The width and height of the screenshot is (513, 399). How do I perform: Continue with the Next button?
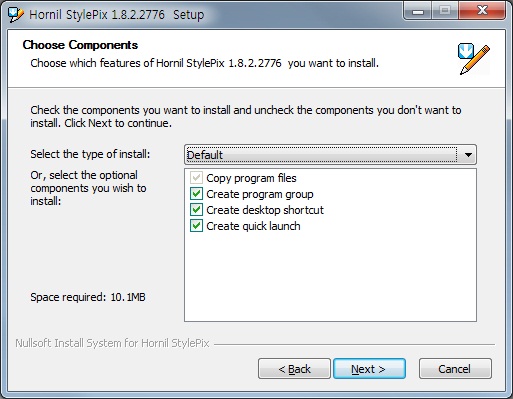[369, 369]
